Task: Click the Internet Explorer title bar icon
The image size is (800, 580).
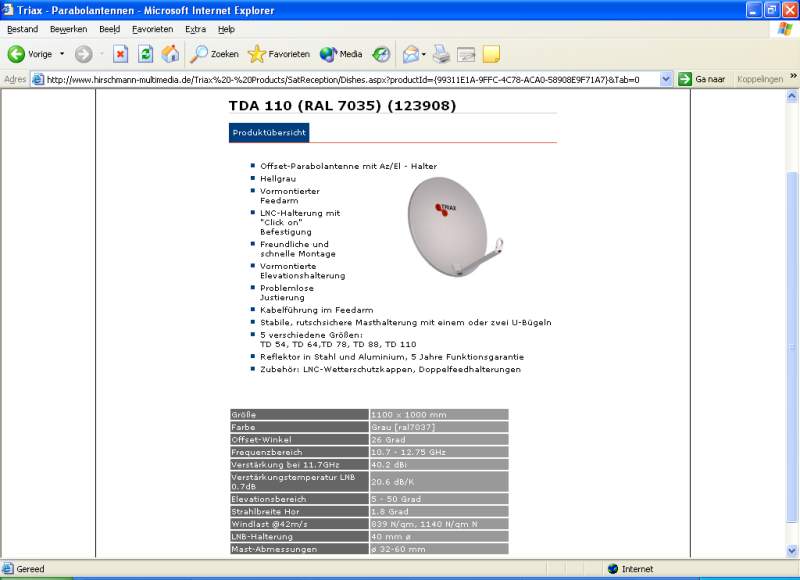Action: 8,10
